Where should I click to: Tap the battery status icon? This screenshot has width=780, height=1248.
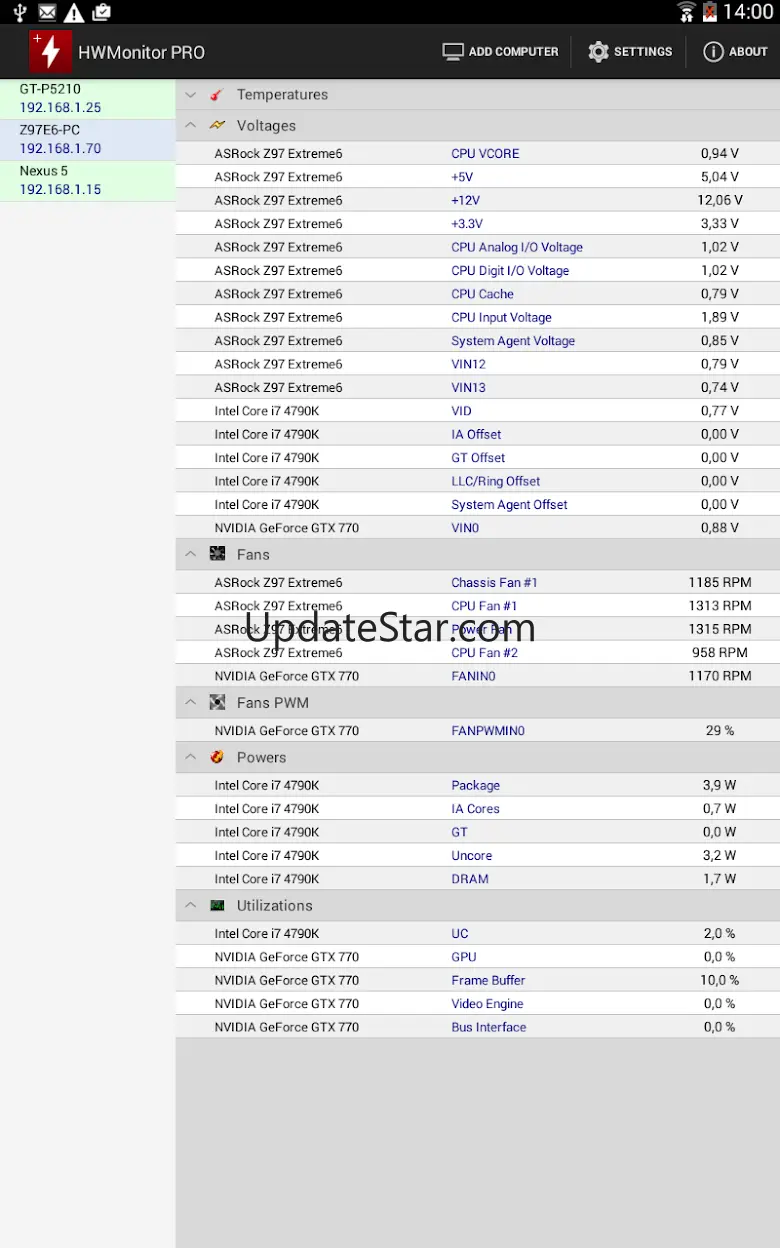pyautogui.click(x=710, y=12)
